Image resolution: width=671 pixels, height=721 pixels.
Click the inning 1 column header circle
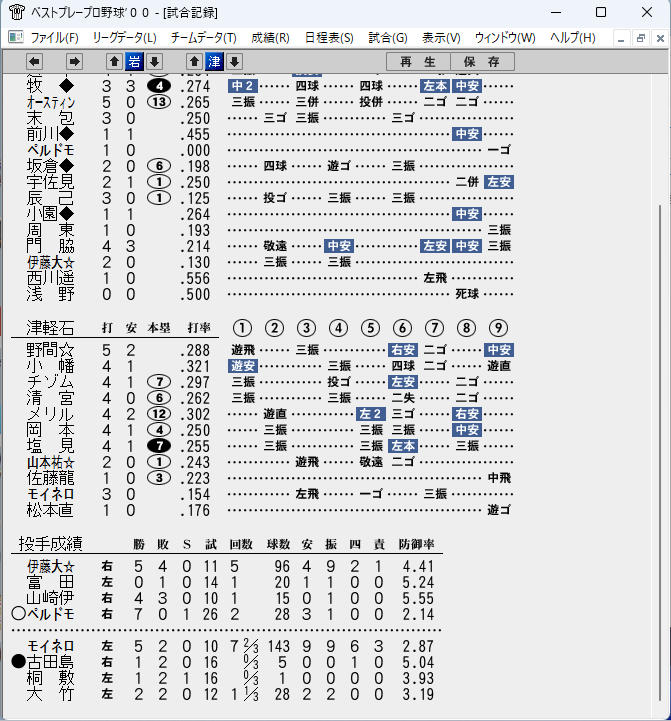(x=242, y=328)
